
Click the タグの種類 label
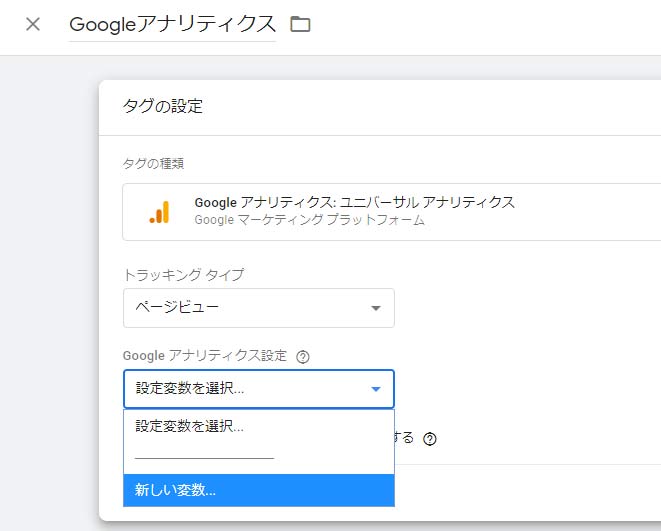click(x=153, y=164)
